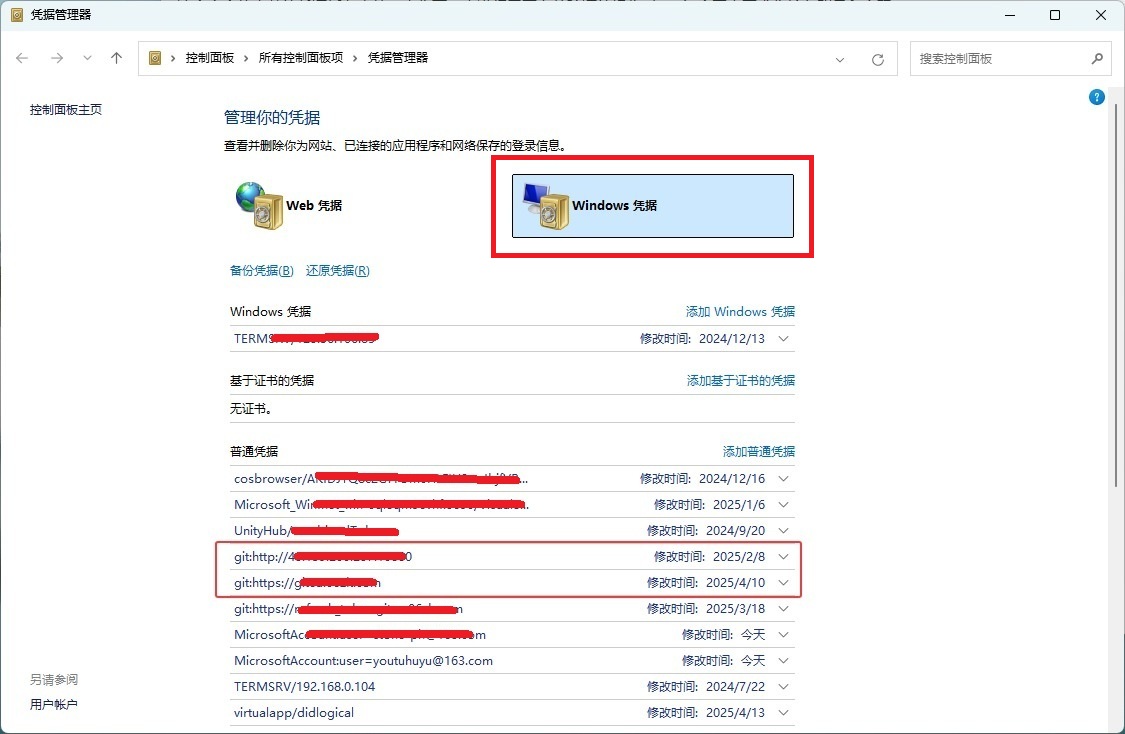
Task: Click 添加普通凭据 link
Action: 758,451
